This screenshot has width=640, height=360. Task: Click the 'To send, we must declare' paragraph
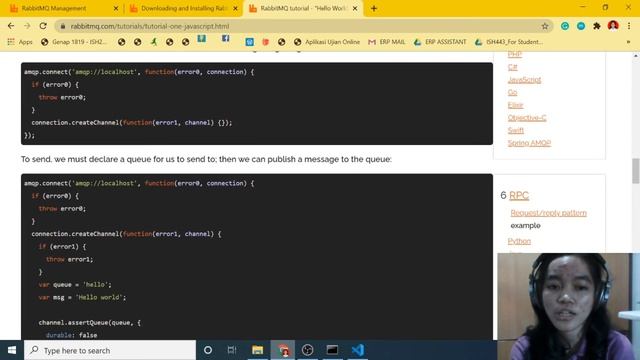[206, 159]
